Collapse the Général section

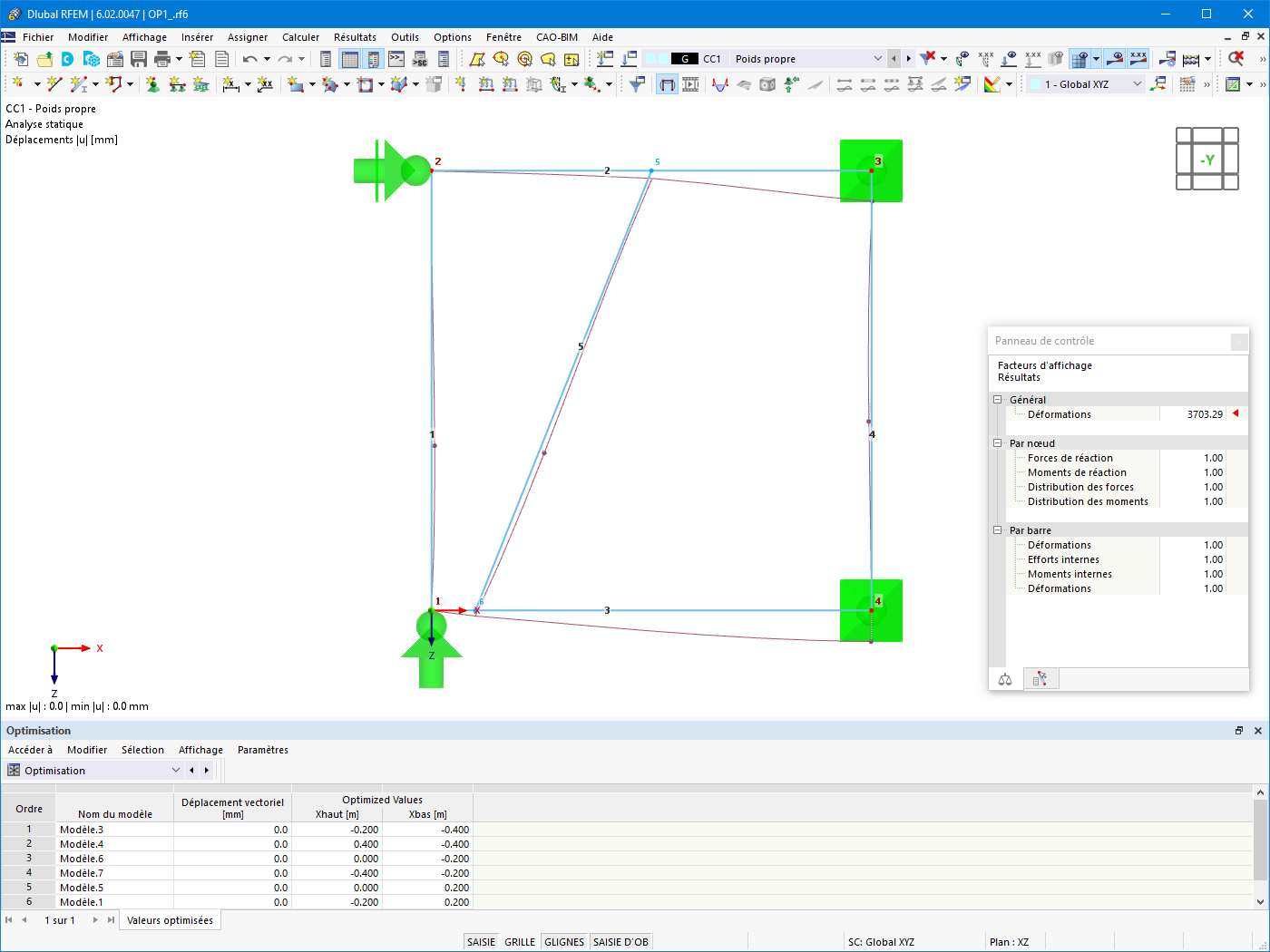coord(998,400)
